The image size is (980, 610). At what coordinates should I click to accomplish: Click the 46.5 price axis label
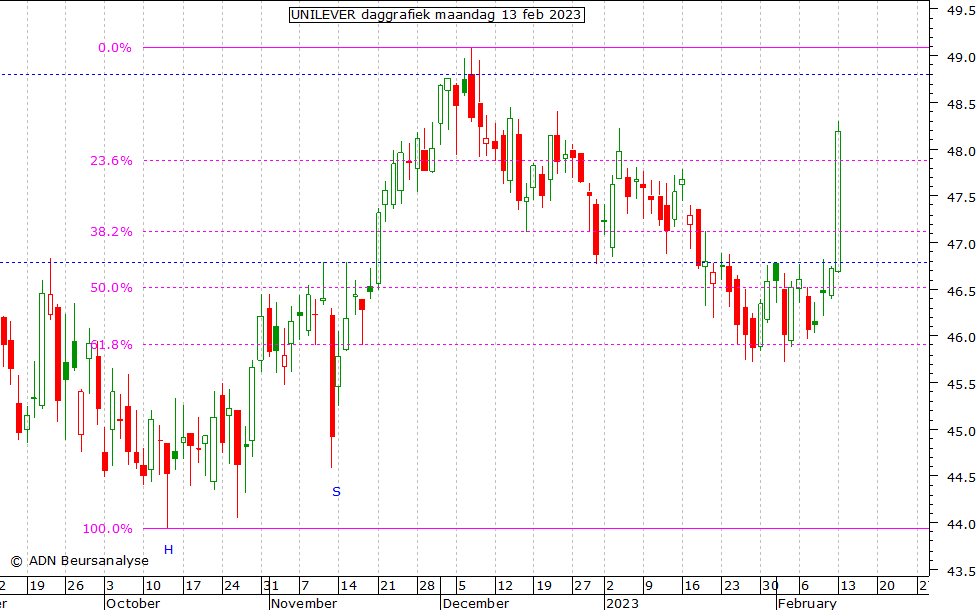(961, 291)
